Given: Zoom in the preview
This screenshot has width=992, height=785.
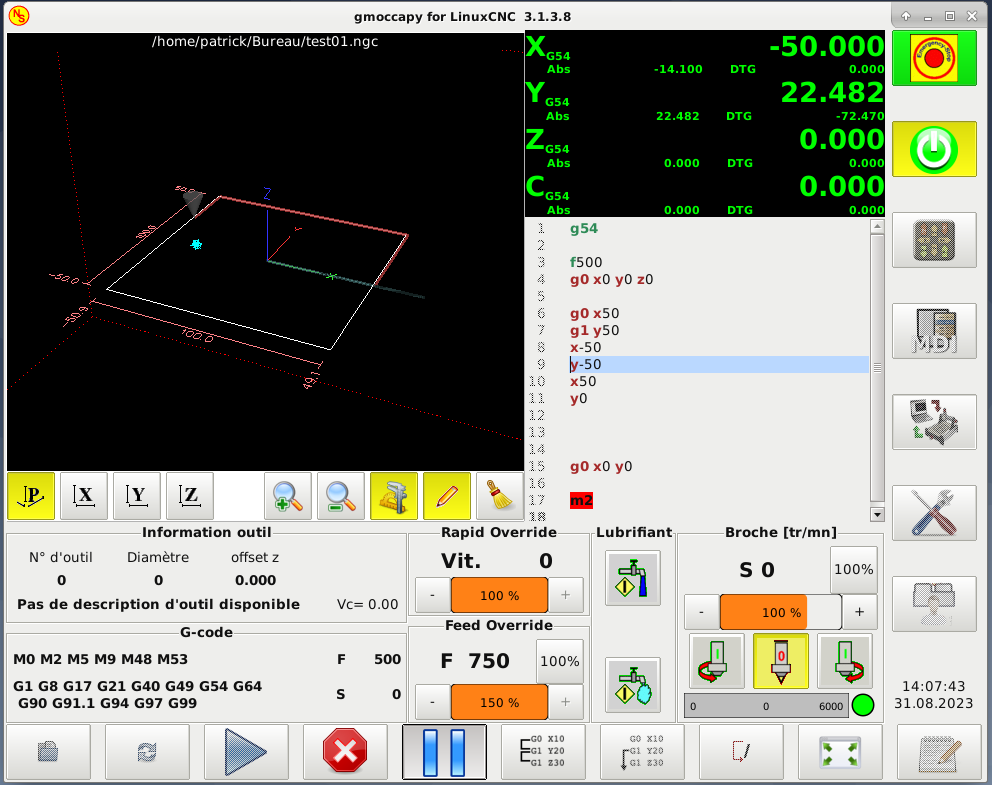Looking at the screenshot, I should click(288, 496).
